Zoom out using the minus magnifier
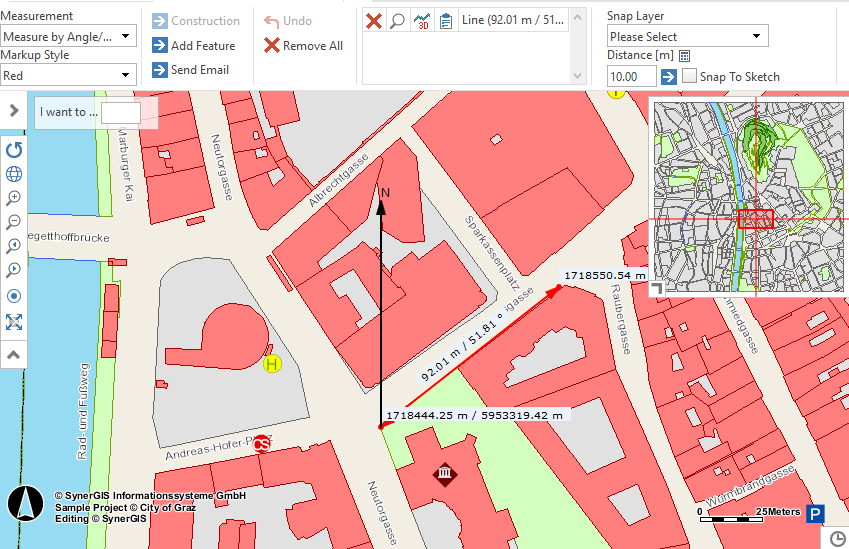849x549 pixels. coord(14,222)
